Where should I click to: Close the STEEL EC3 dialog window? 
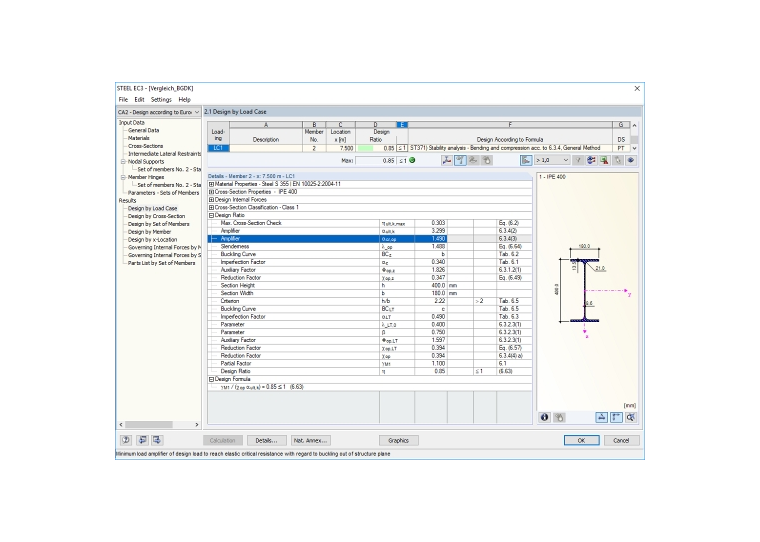pyautogui.click(x=637, y=88)
